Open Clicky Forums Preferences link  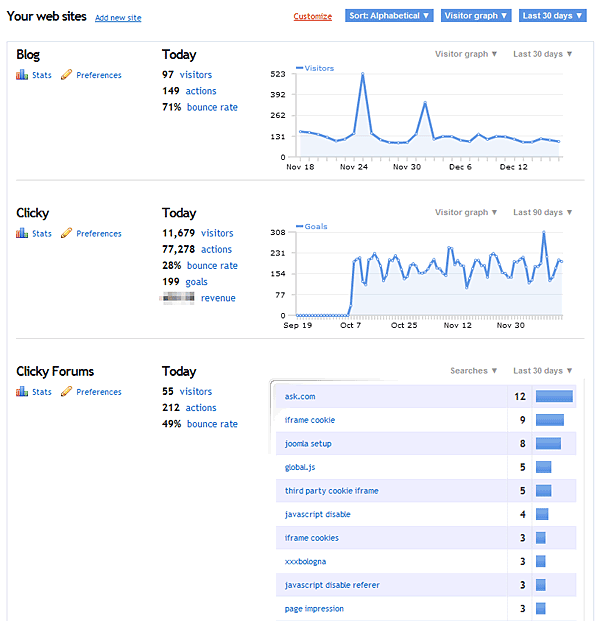pyautogui.click(x=99, y=392)
